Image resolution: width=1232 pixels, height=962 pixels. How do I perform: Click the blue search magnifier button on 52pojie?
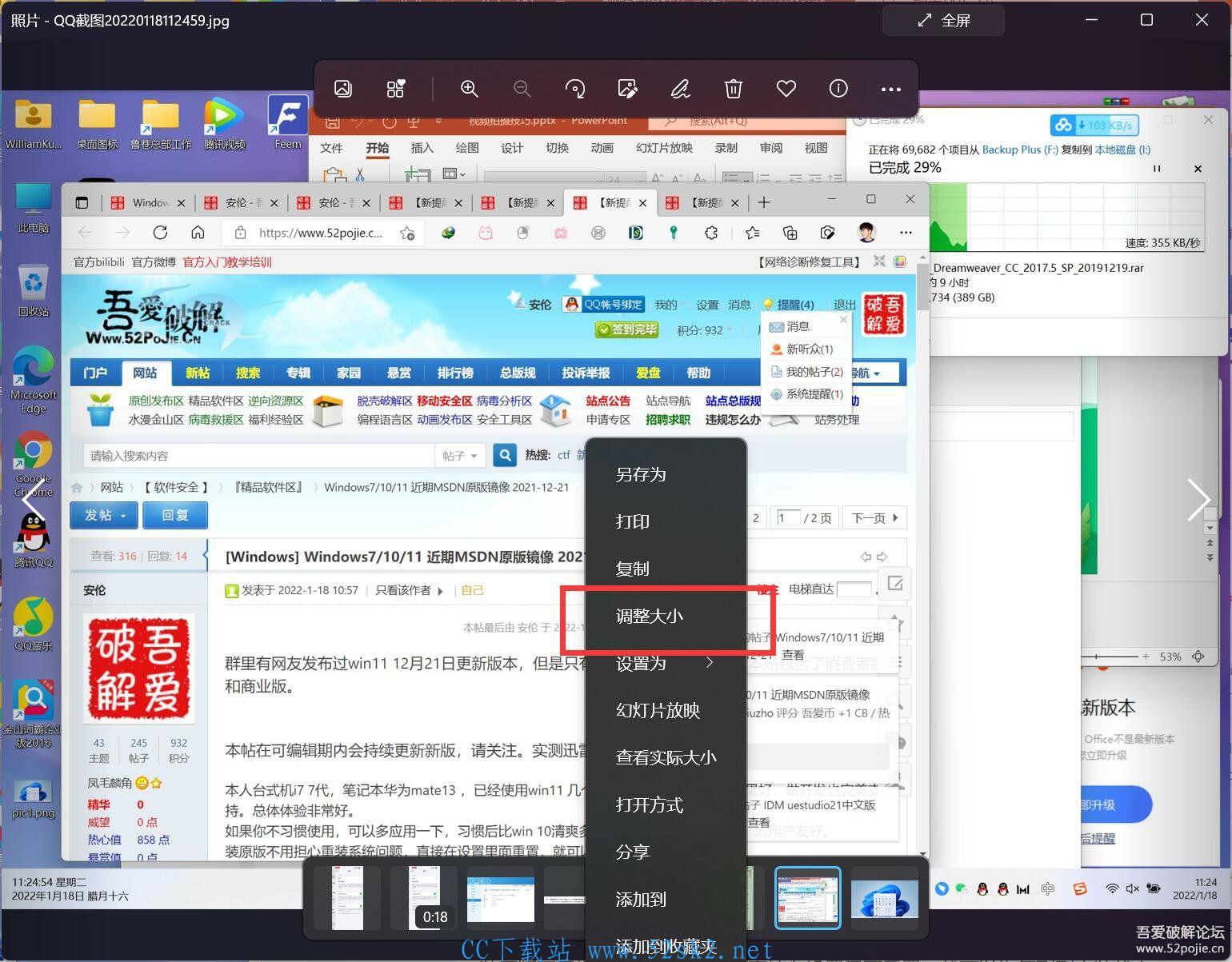(x=505, y=455)
